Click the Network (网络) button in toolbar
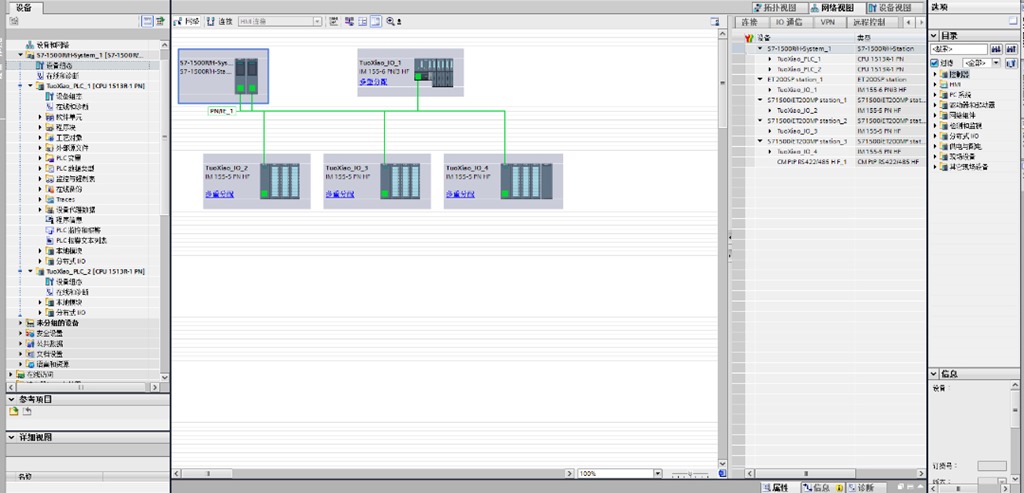This screenshot has width=1024, height=493. click(187, 22)
